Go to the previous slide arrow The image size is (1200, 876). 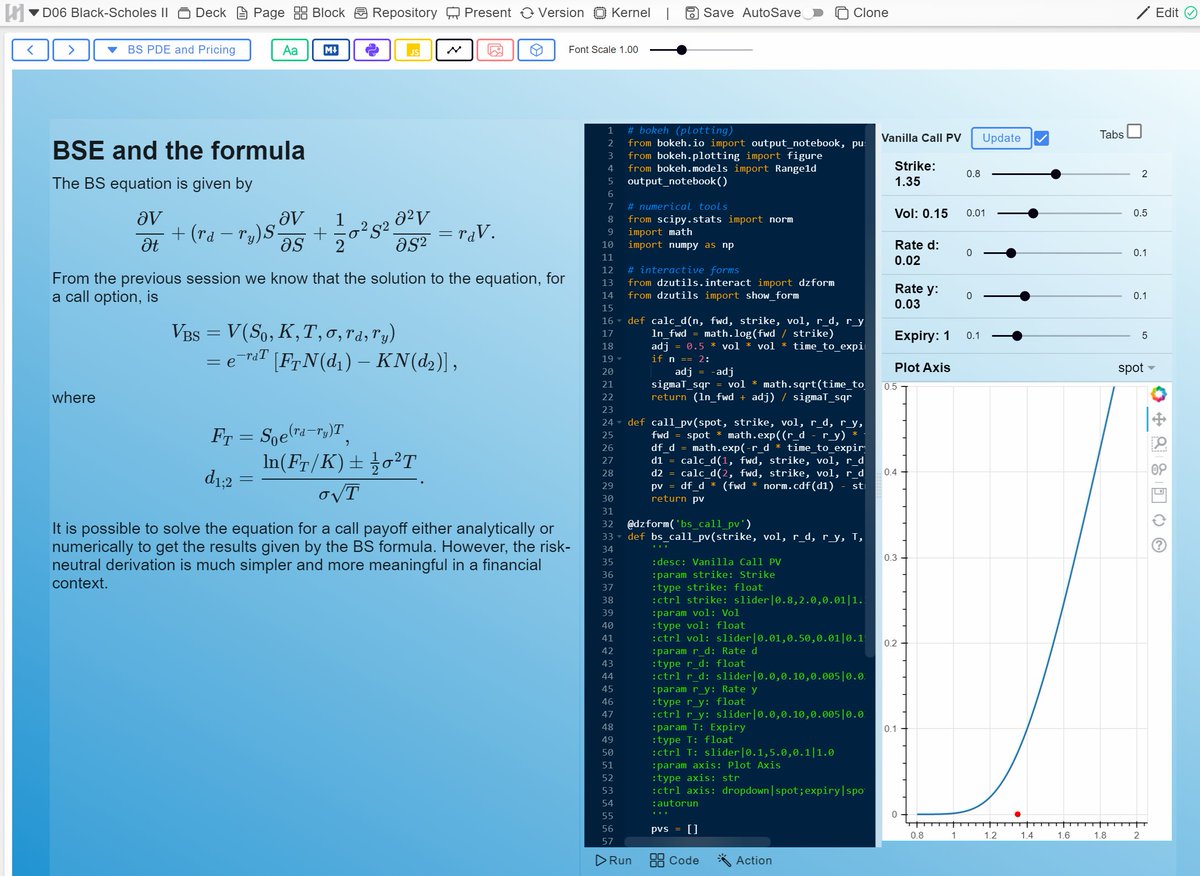[x=30, y=49]
